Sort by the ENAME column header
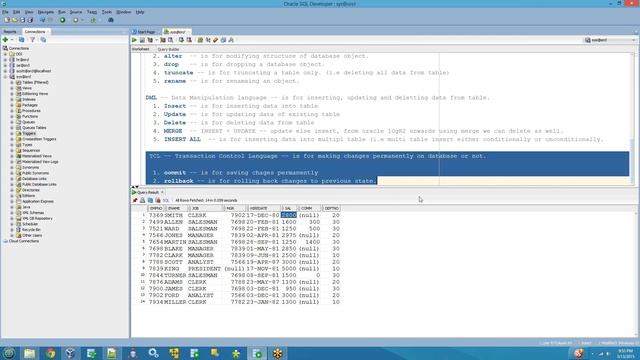The image size is (640, 360). click(x=176, y=209)
